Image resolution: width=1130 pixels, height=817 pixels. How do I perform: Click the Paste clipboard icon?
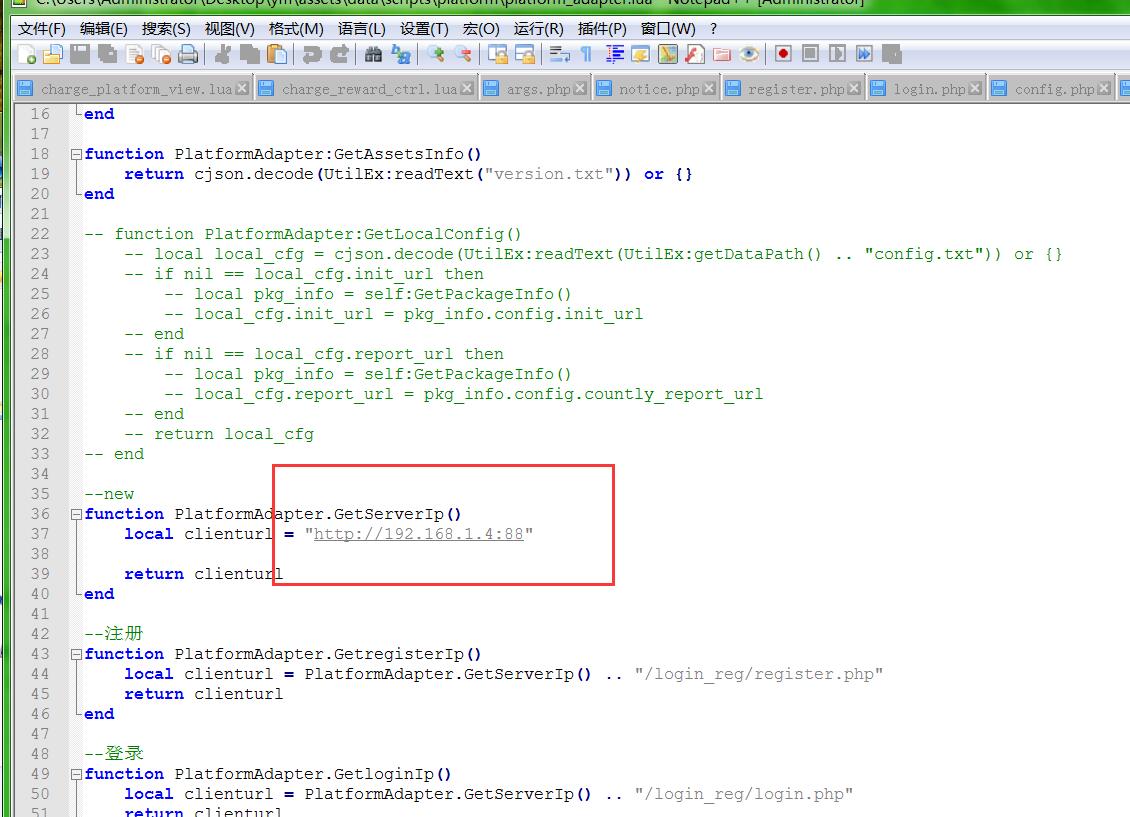click(277, 54)
